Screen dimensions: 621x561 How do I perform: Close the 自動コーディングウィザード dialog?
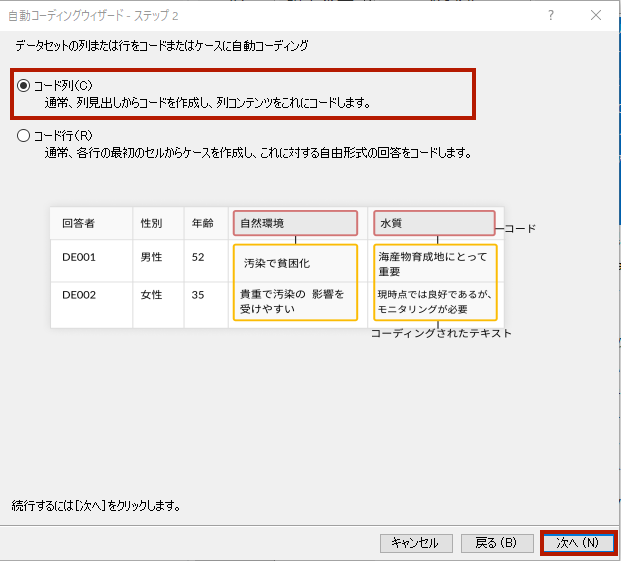[x=596, y=15]
